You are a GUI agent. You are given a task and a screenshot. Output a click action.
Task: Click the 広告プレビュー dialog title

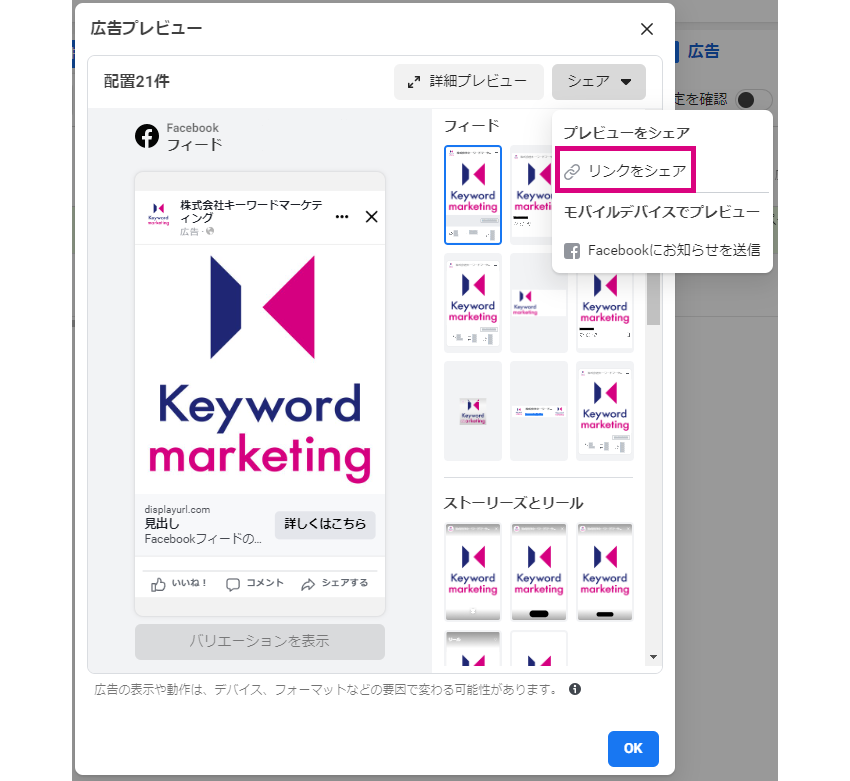click(x=146, y=28)
